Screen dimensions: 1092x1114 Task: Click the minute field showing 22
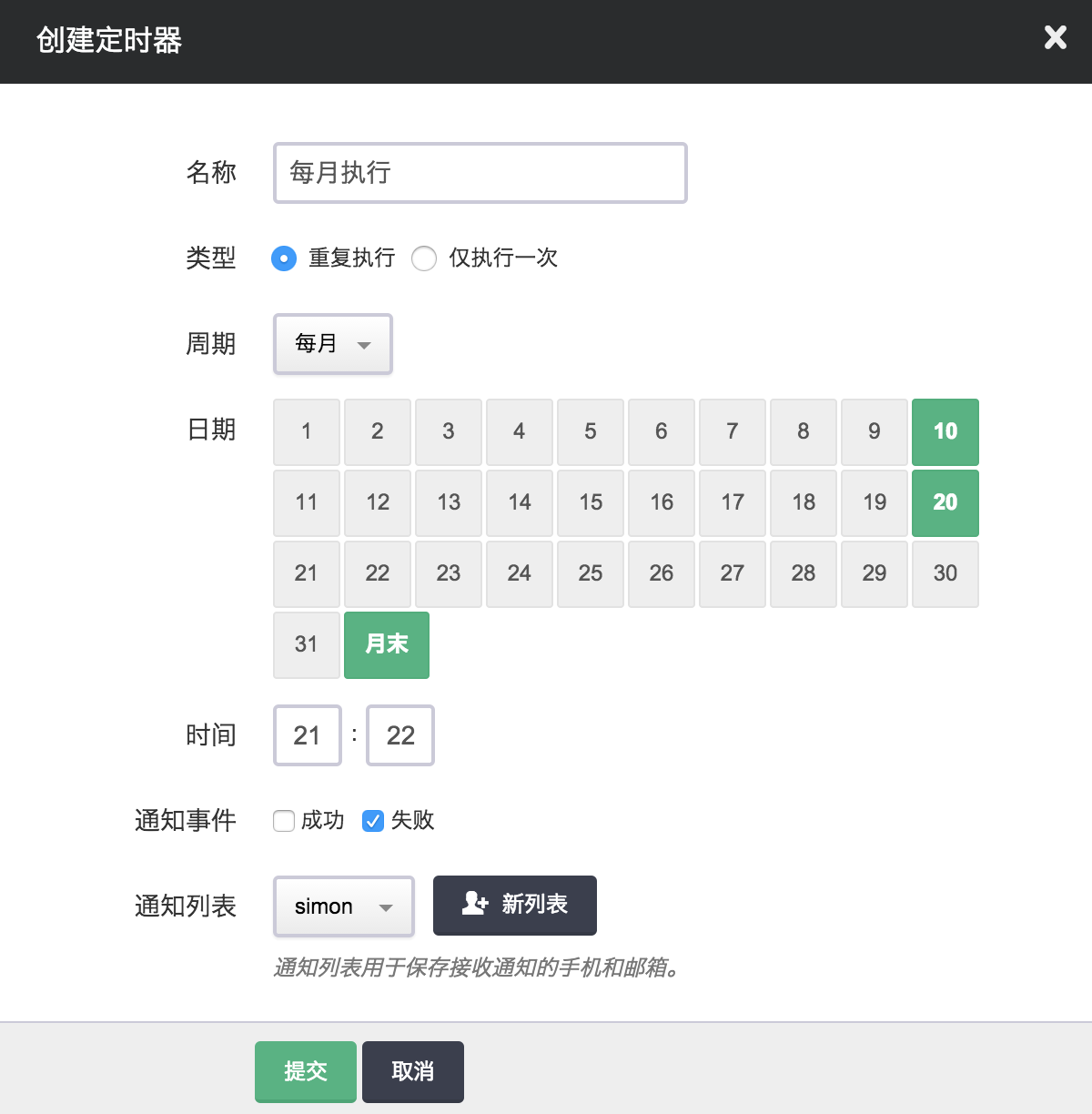coord(400,735)
